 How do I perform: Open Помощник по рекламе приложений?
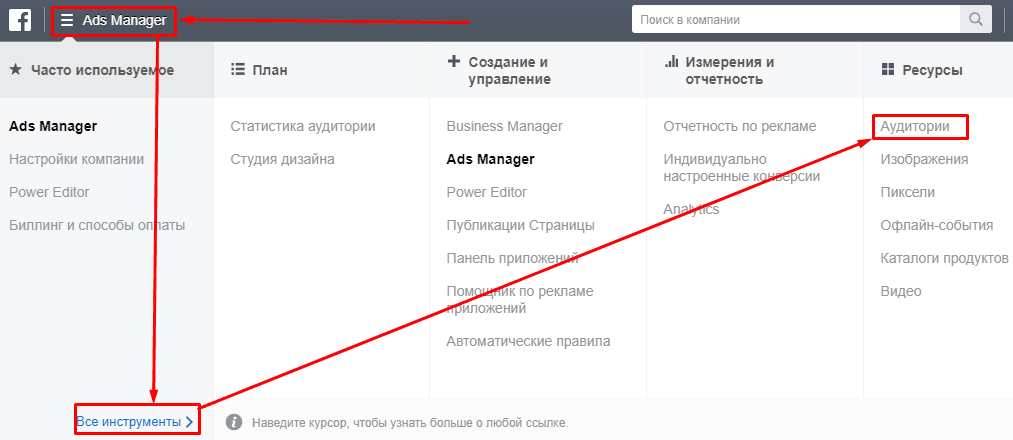point(520,300)
